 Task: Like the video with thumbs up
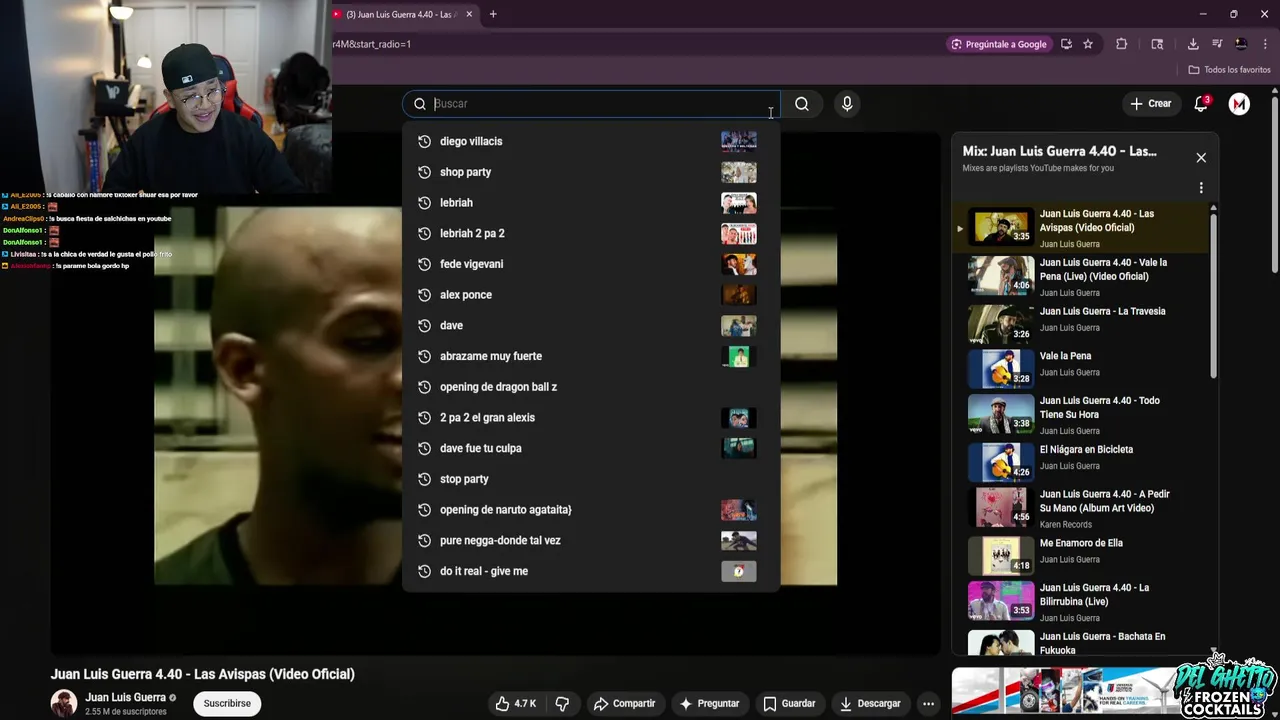pos(516,704)
